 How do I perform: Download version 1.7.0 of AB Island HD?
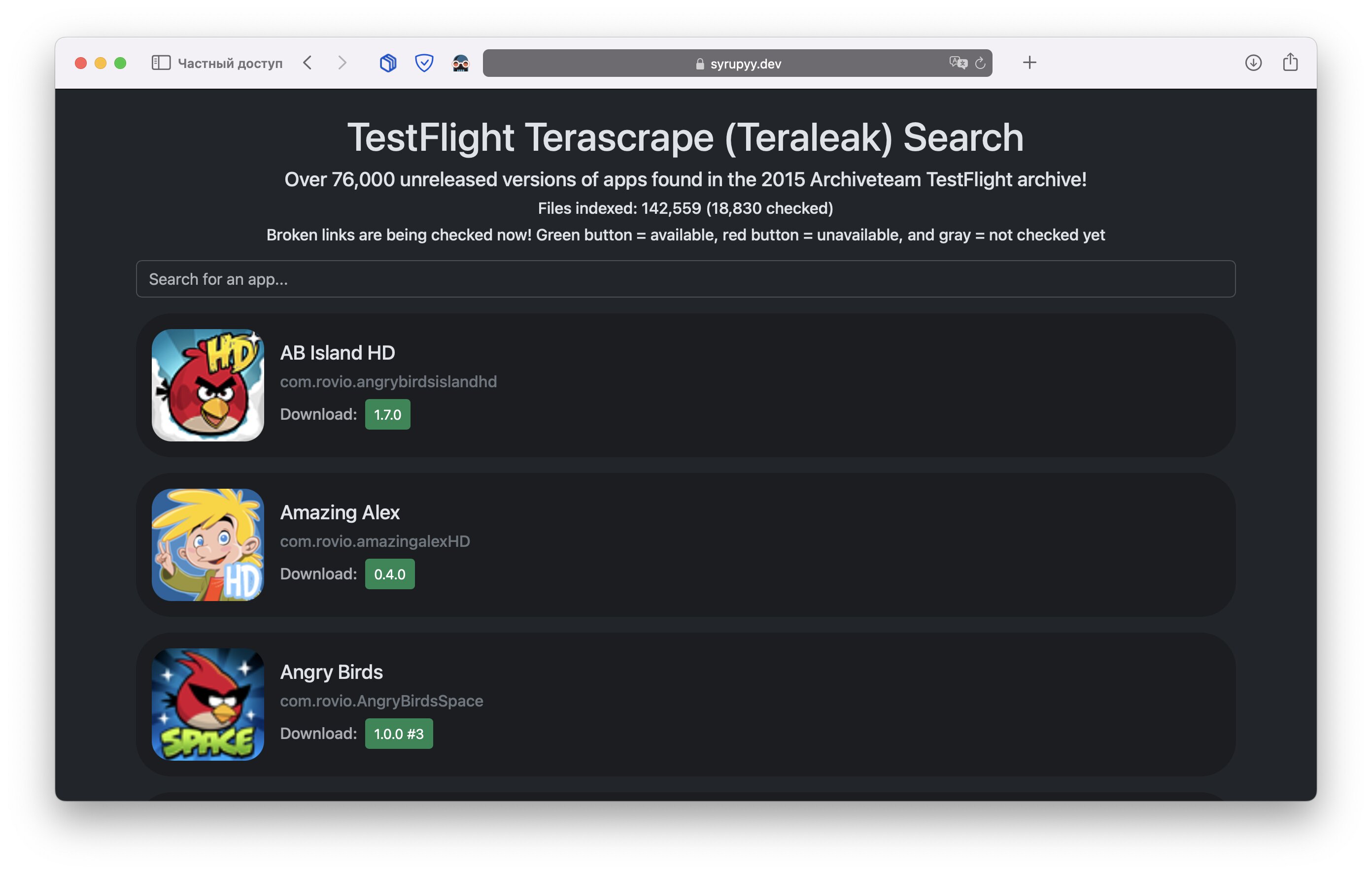click(x=388, y=414)
